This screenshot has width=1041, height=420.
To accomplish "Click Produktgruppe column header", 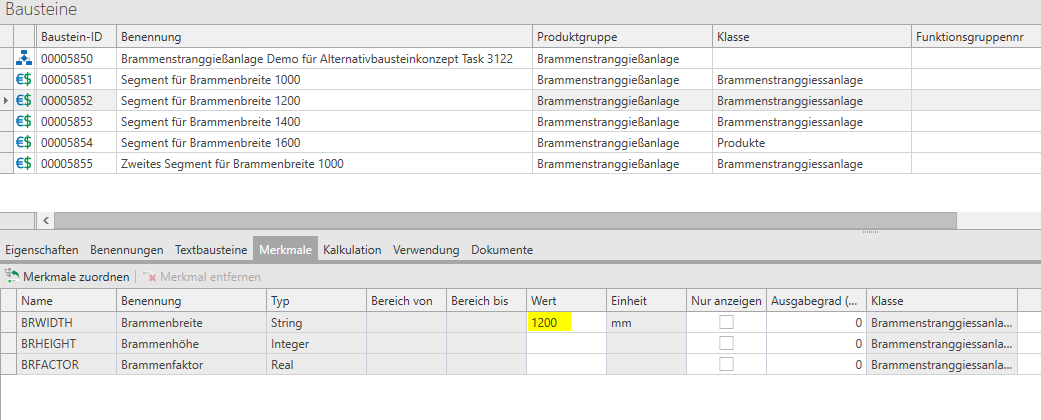I will coord(622,36).
